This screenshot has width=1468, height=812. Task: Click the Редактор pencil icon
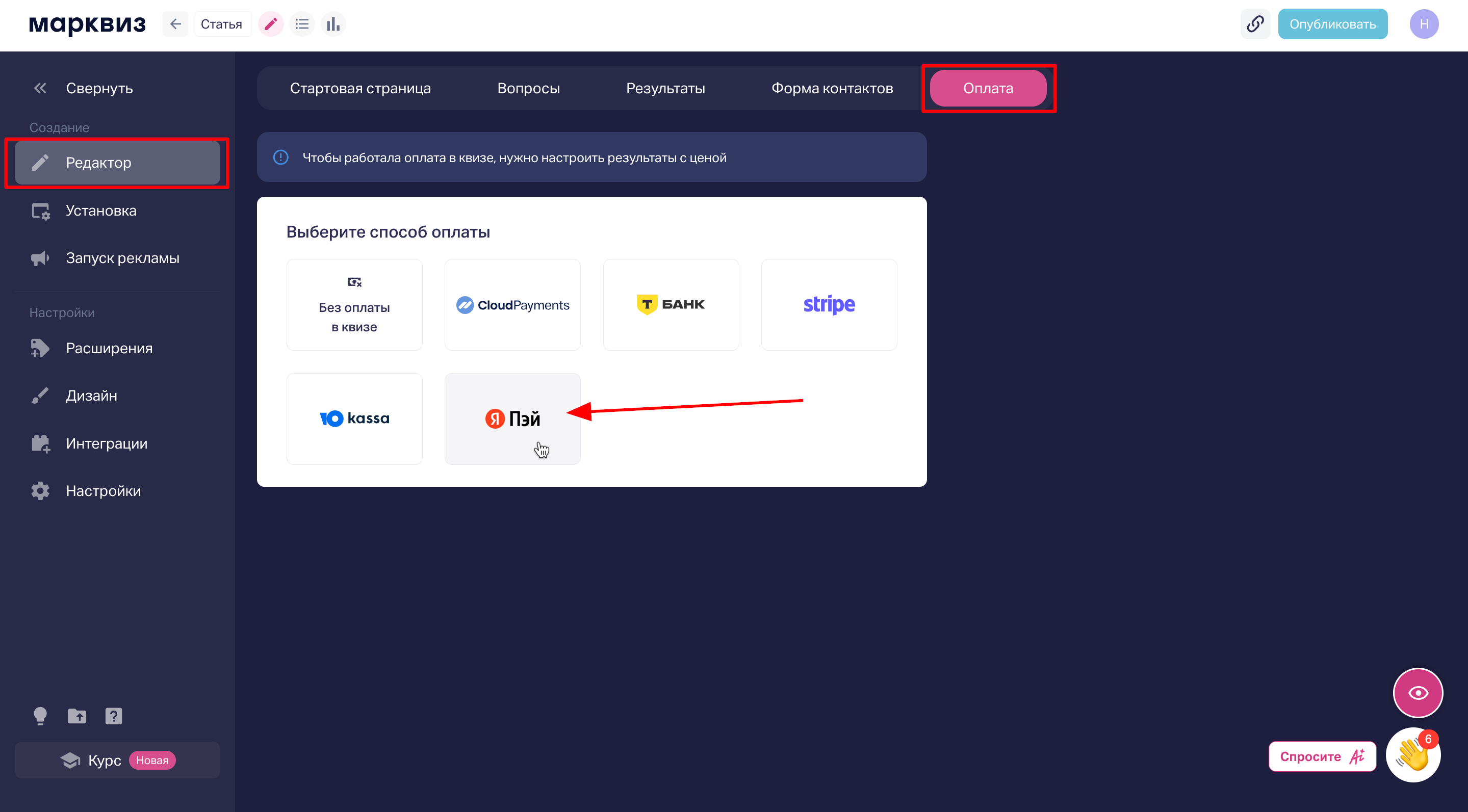click(x=40, y=163)
